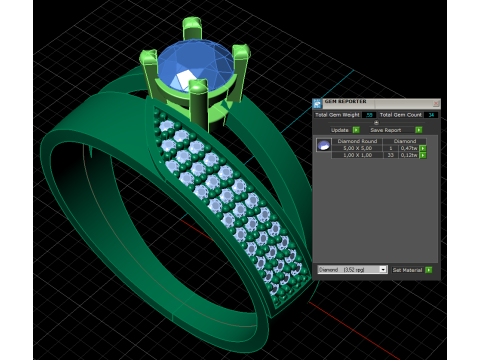
Task: Select the blue center gemstone on ring
Action: point(196,66)
